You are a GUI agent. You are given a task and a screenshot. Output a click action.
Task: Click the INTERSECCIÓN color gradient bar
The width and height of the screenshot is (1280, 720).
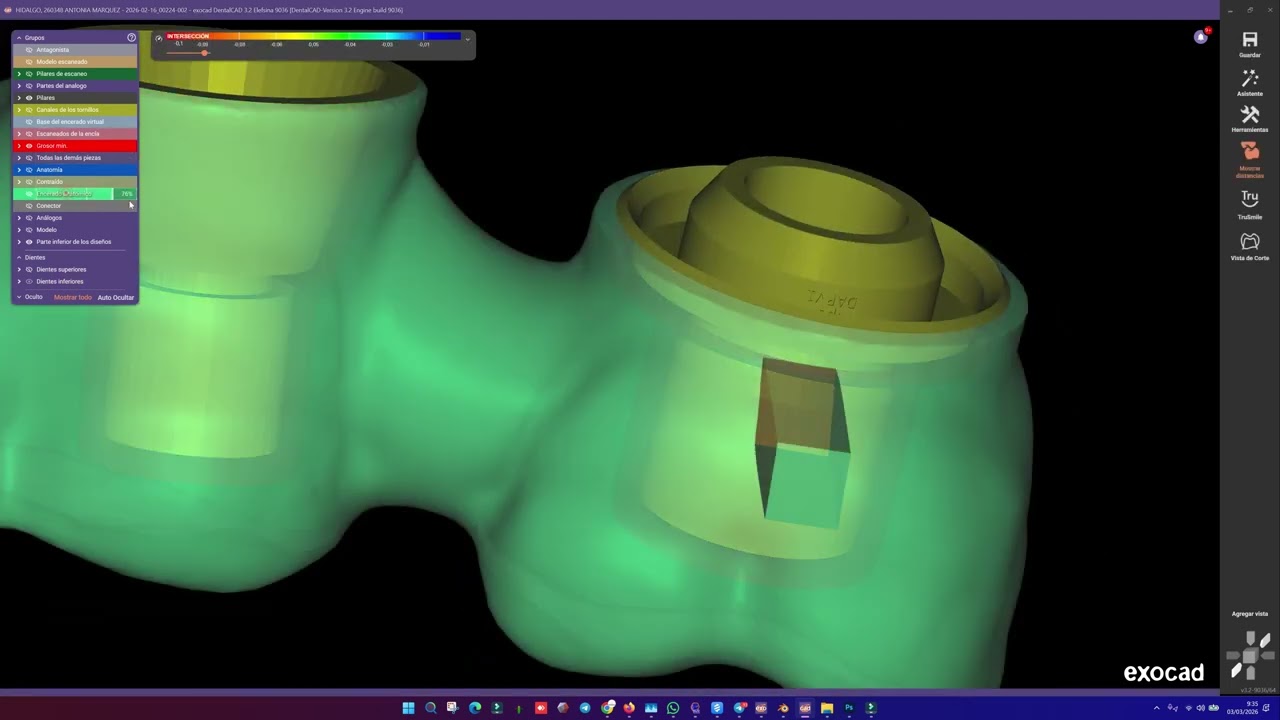click(x=314, y=36)
